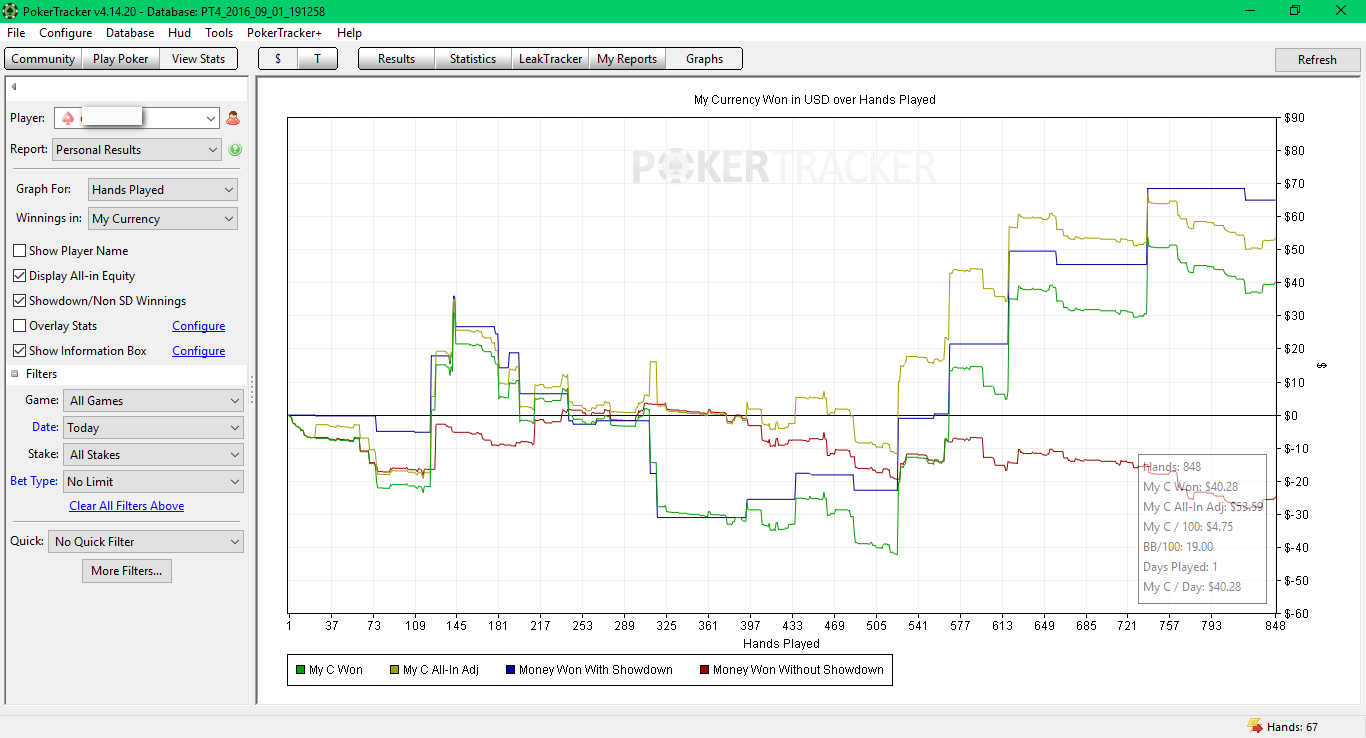Image resolution: width=1366 pixels, height=738 pixels.
Task: Open the Bet Type dropdown set to No Limit
Action: 153,482
